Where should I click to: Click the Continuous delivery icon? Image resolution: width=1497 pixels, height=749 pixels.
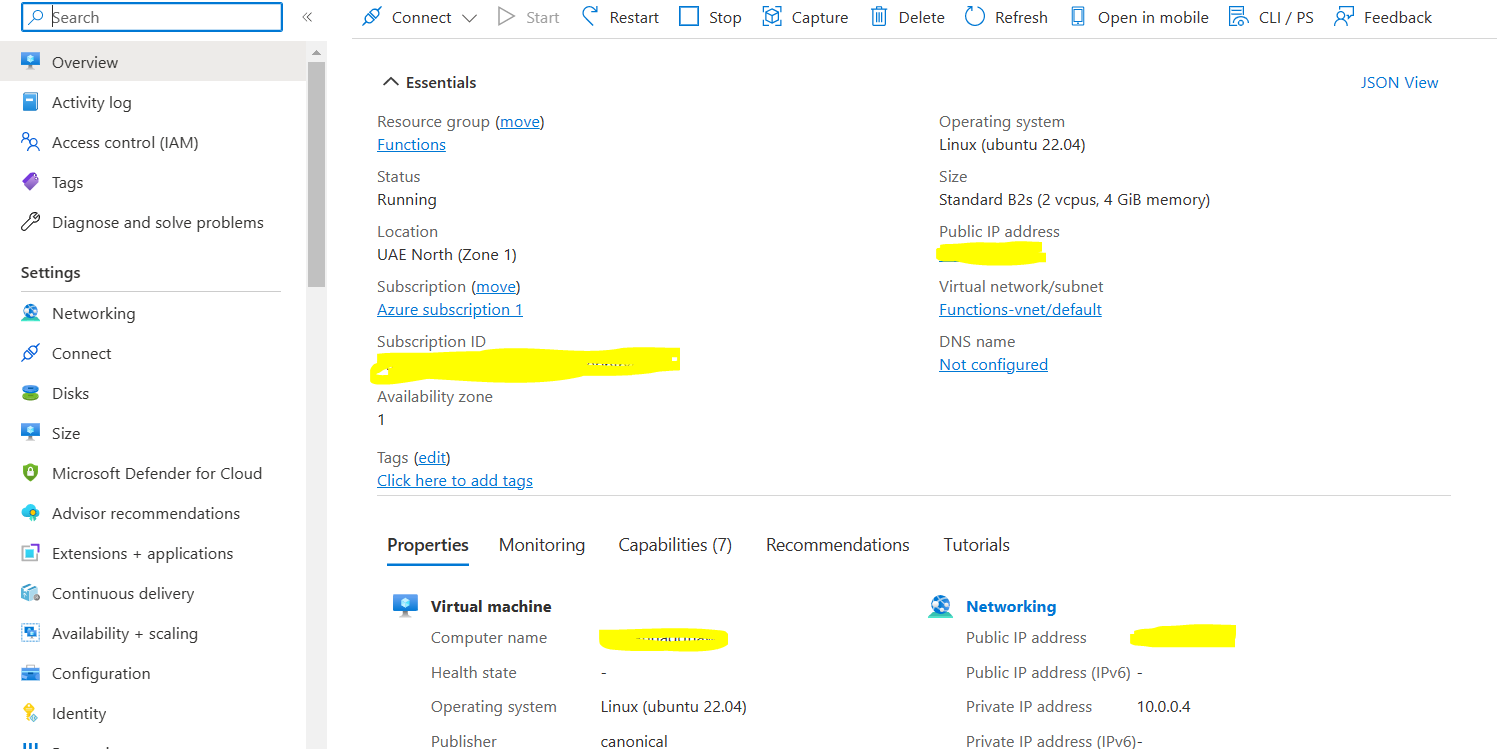pos(31,593)
